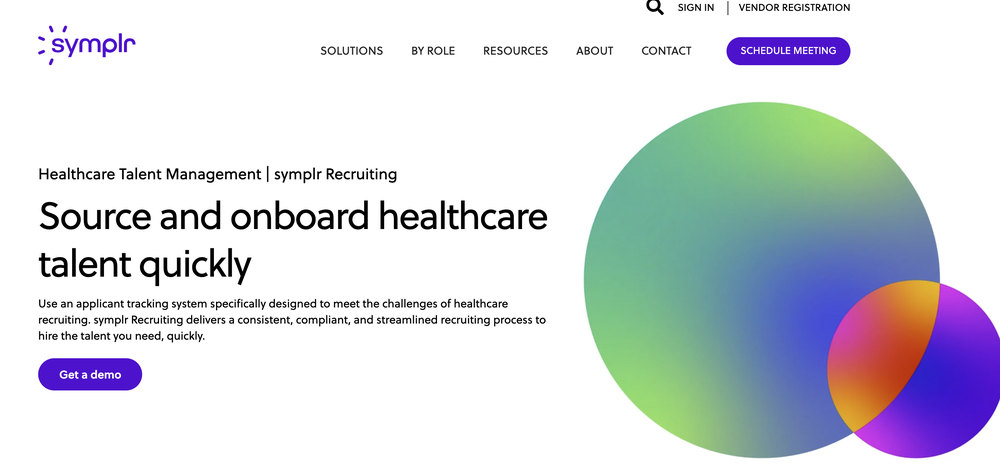Select the About menu item

coord(595,51)
